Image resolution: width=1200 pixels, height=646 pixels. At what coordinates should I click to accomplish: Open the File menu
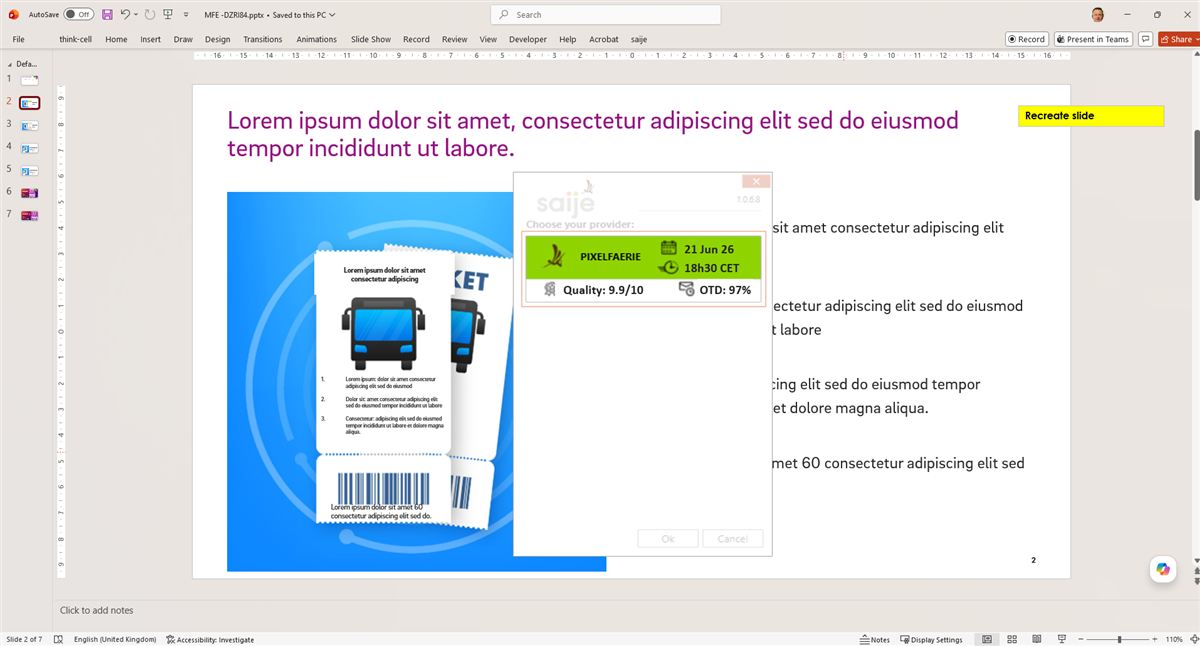[18, 39]
